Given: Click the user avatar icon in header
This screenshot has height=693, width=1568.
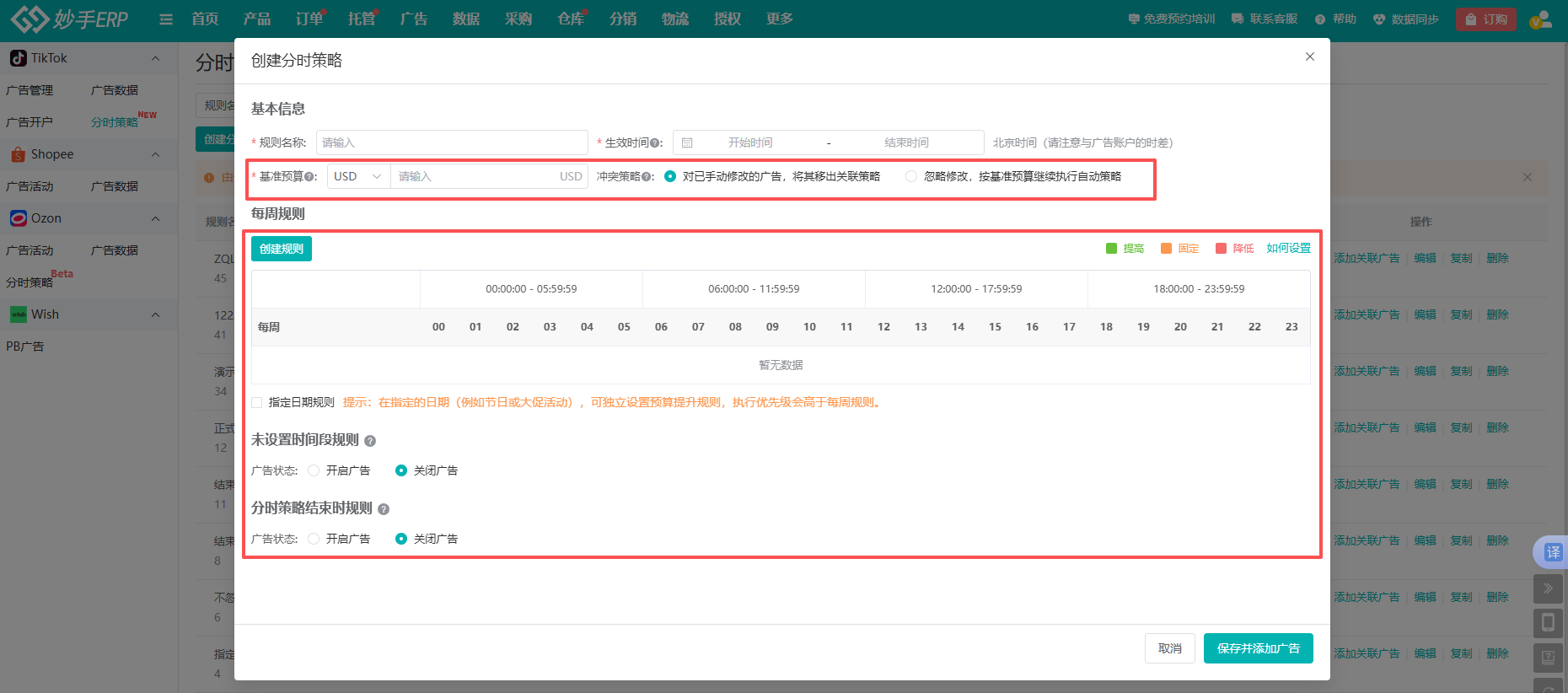Looking at the screenshot, I should tap(1541, 19).
